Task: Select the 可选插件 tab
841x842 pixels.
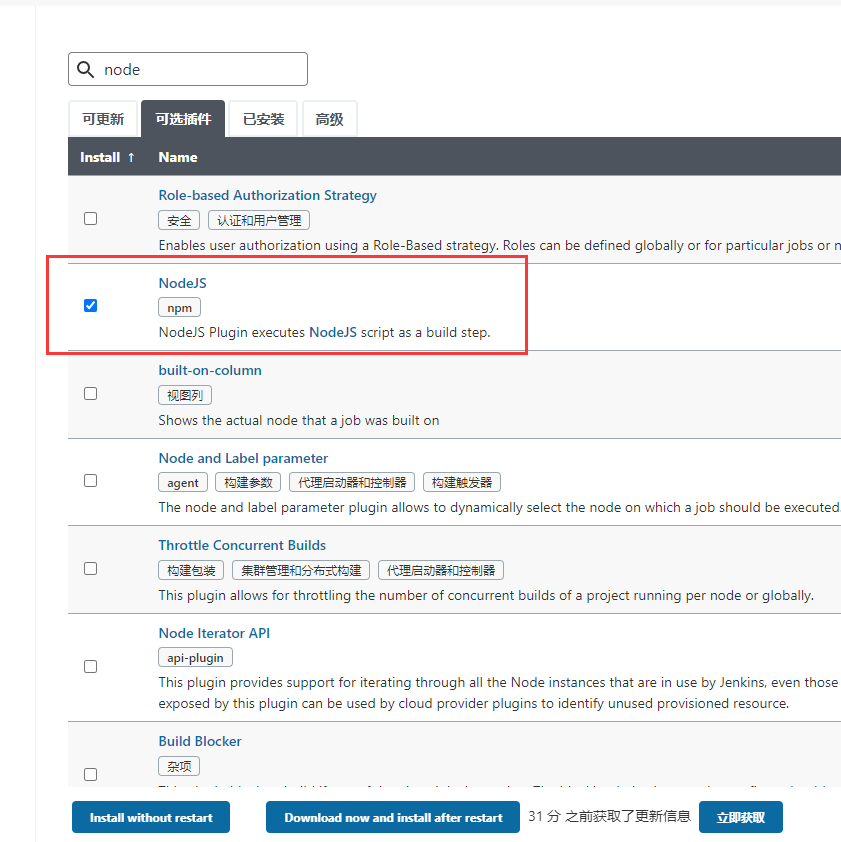Action: tap(183, 119)
